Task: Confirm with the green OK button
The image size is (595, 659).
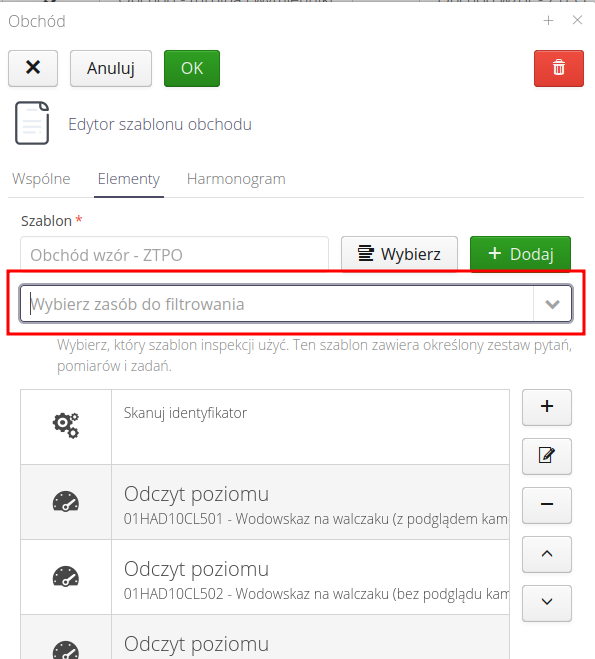Action: coord(192,69)
